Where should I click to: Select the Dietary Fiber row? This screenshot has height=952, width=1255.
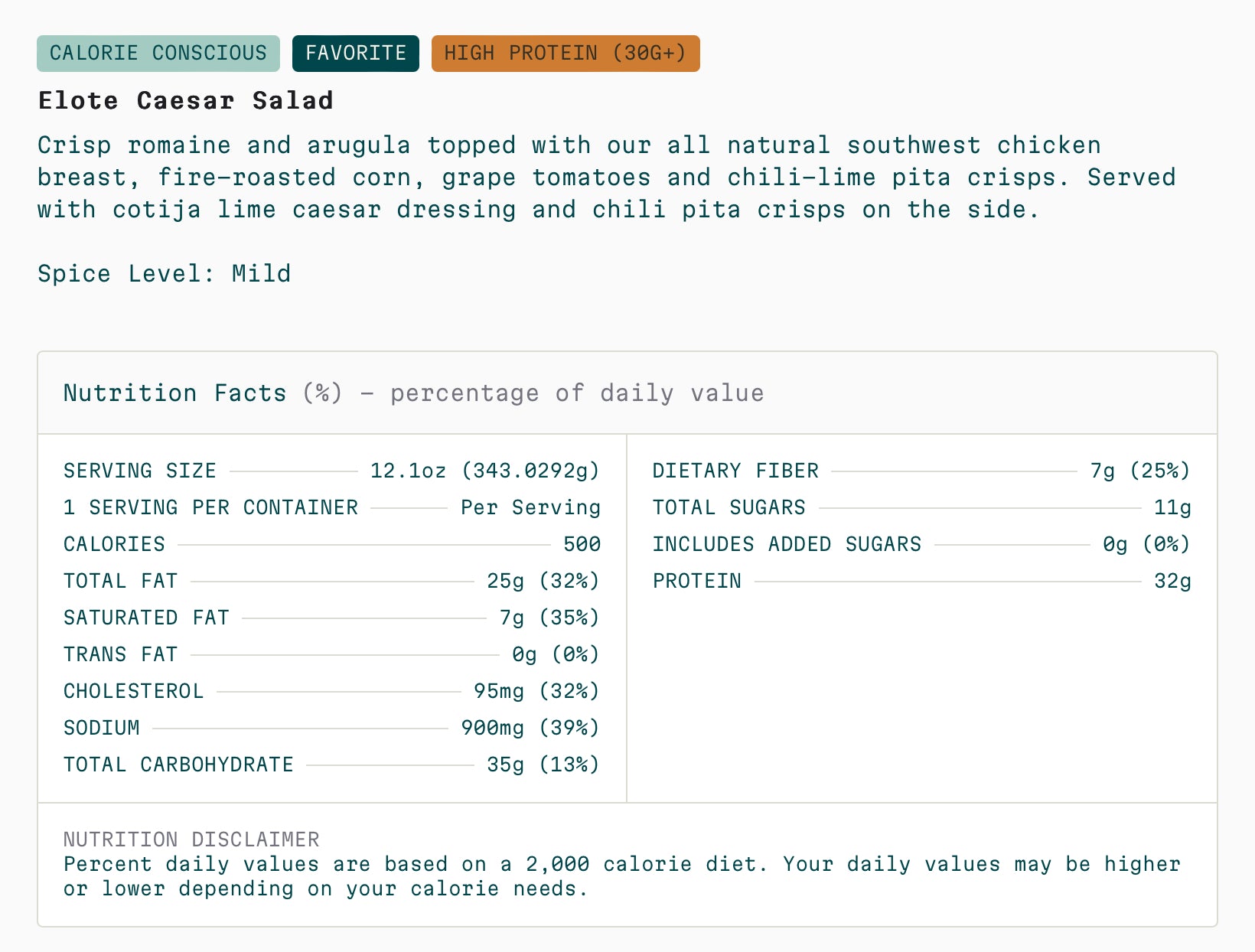(x=922, y=471)
